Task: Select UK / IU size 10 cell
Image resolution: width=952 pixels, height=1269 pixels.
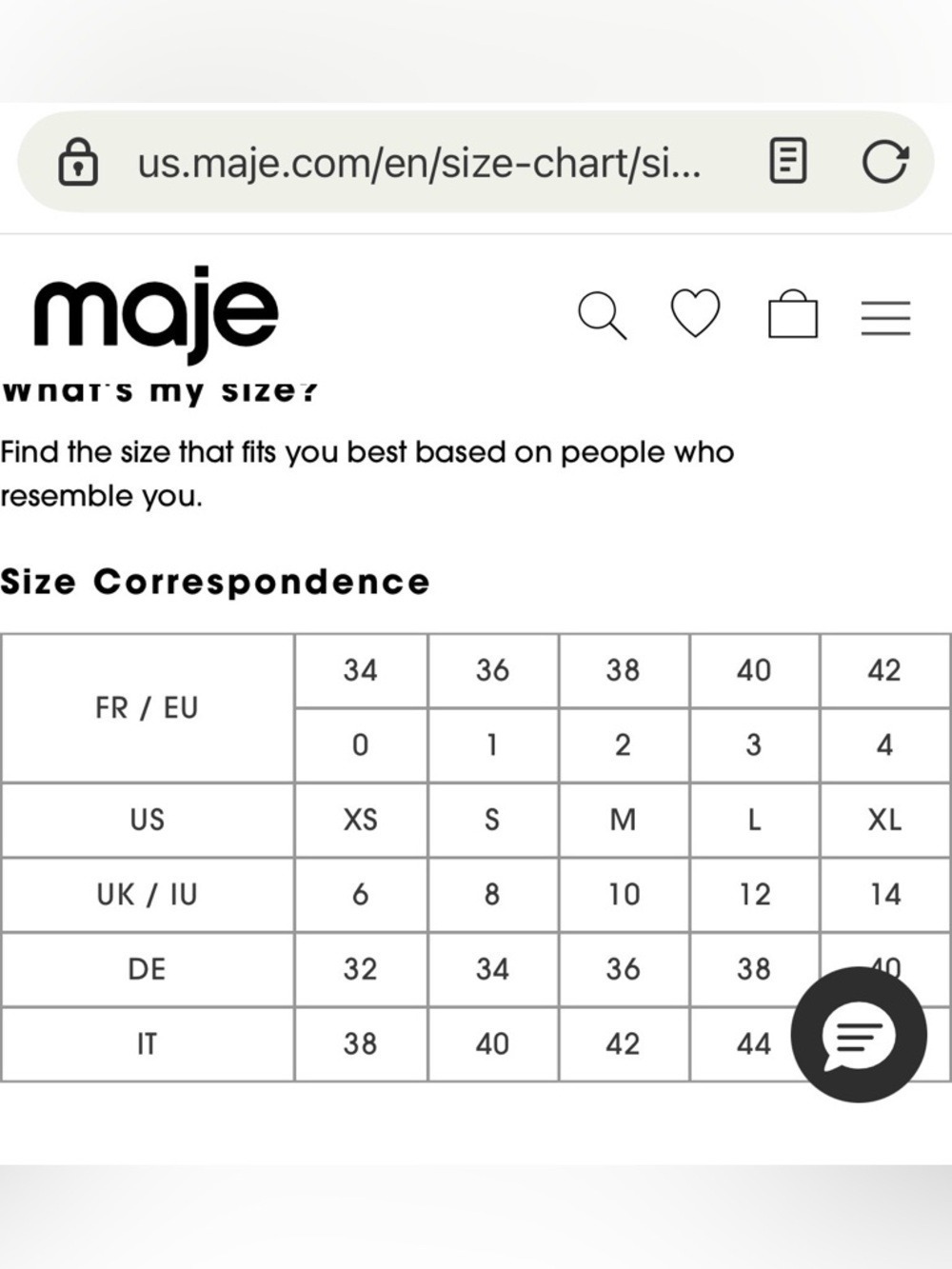Action: (x=624, y=895)
